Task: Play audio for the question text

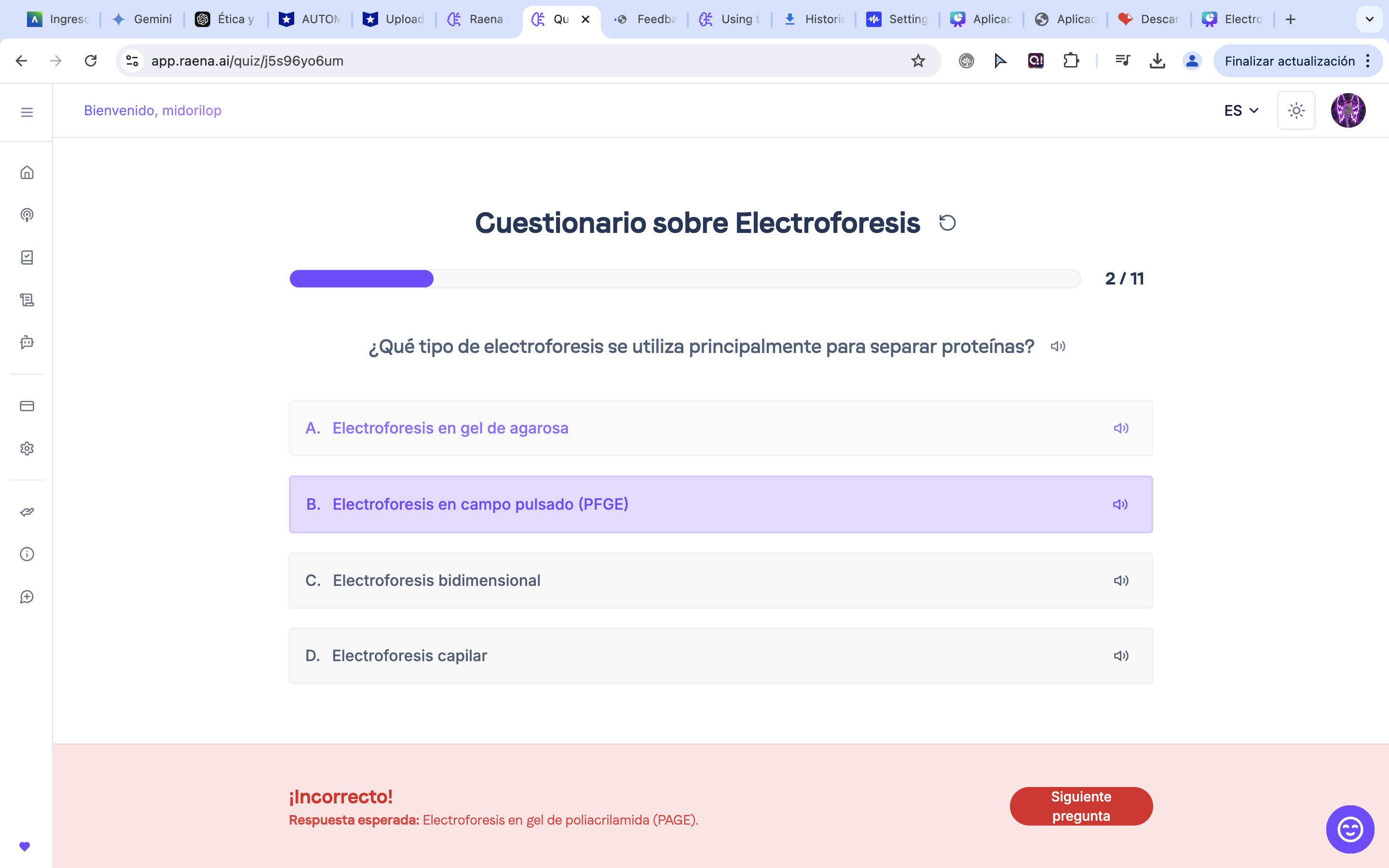Action: [x=1057, y=346]
